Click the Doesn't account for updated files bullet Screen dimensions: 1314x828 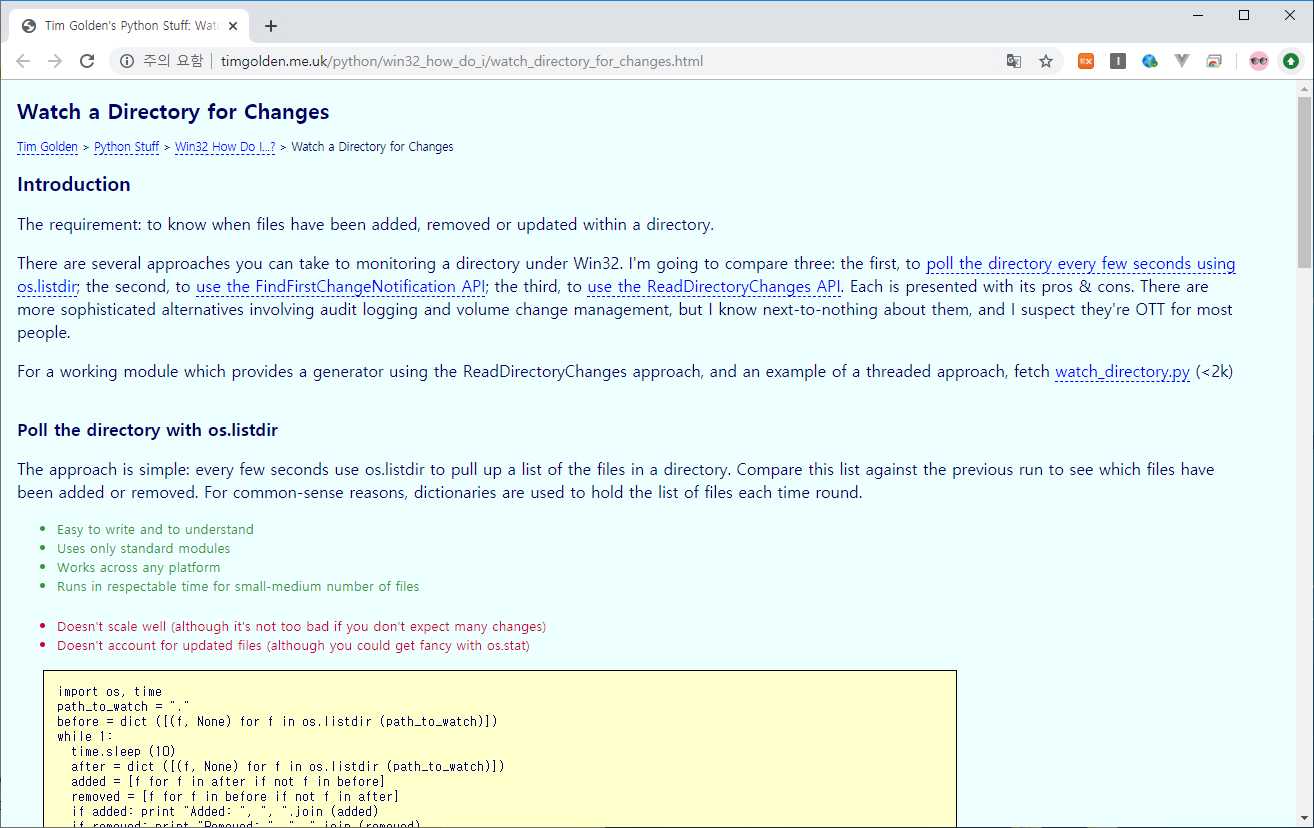293,646
